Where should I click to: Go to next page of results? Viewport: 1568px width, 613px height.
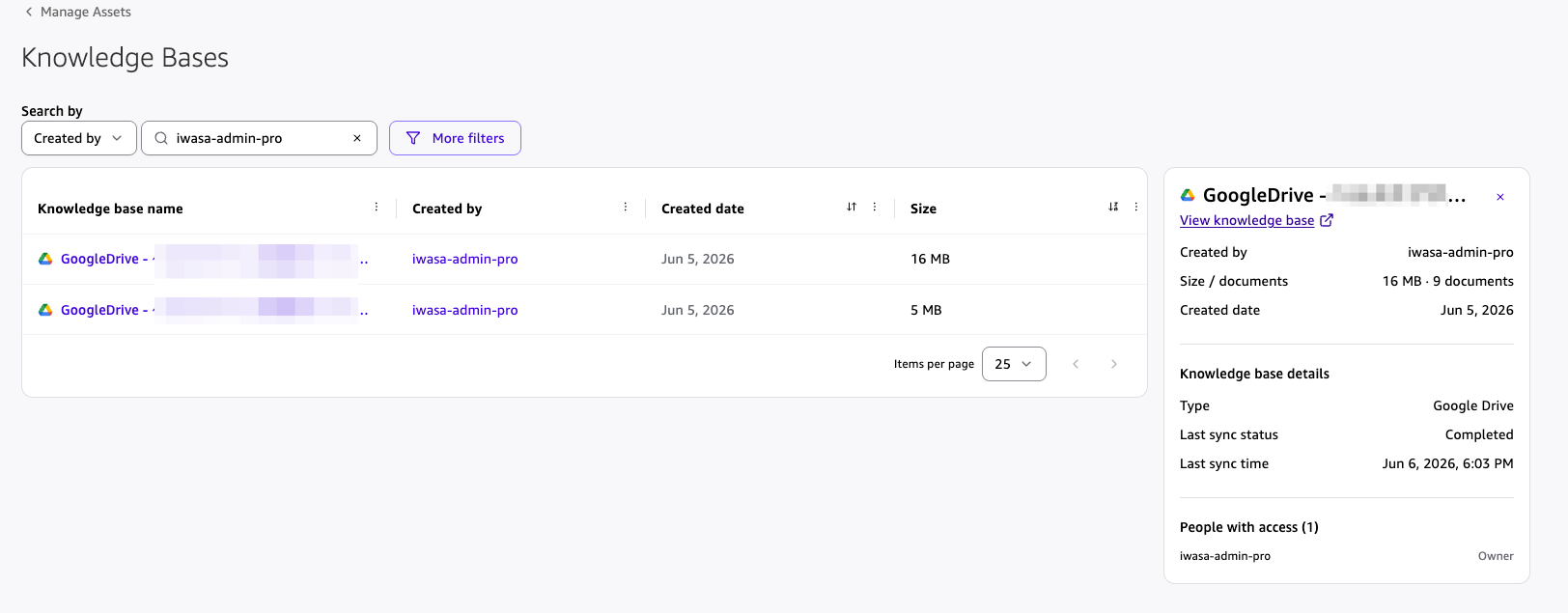(x=1114, y=364)
